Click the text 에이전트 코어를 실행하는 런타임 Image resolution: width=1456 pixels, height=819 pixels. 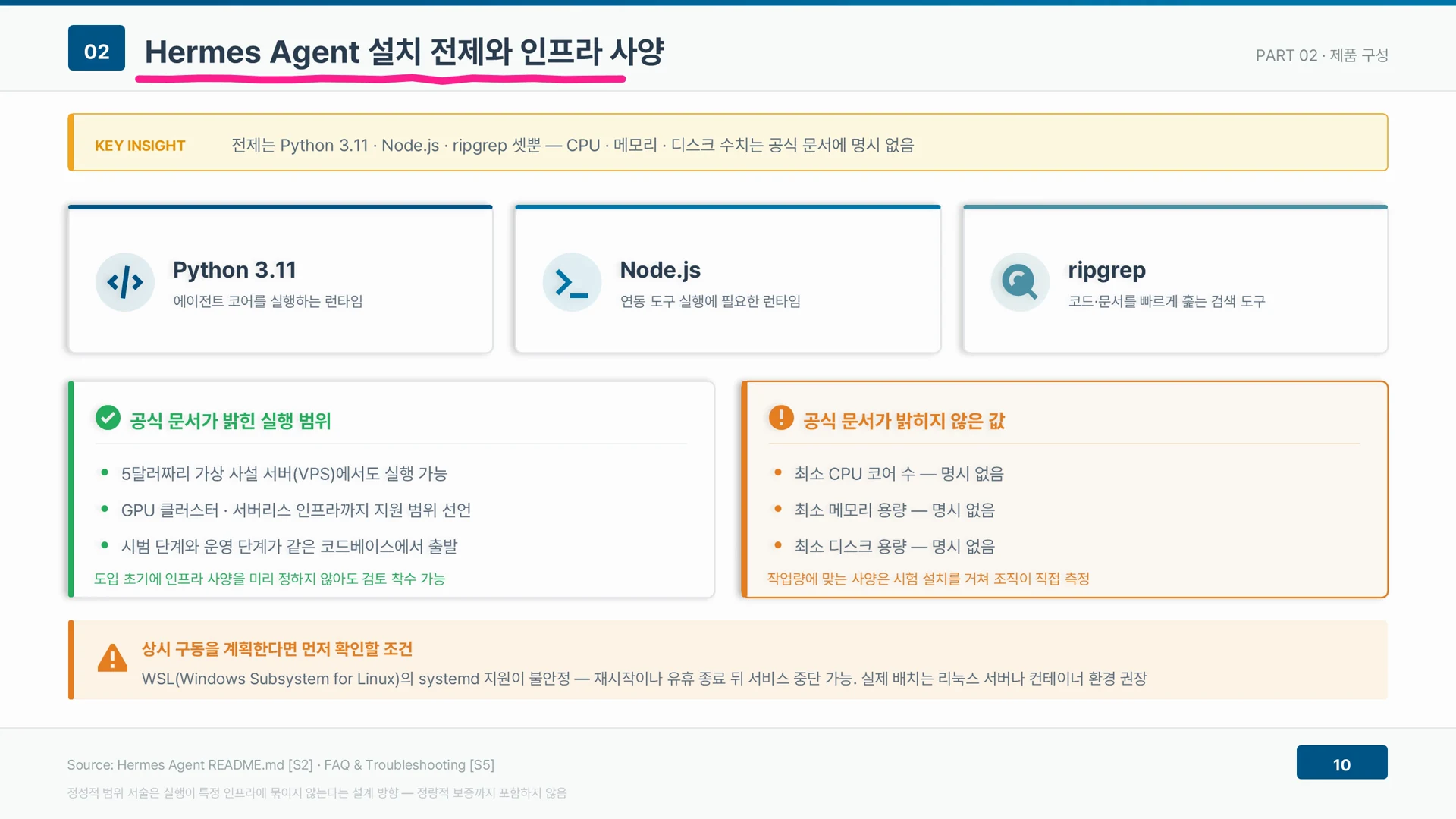[x=268, y=301]
